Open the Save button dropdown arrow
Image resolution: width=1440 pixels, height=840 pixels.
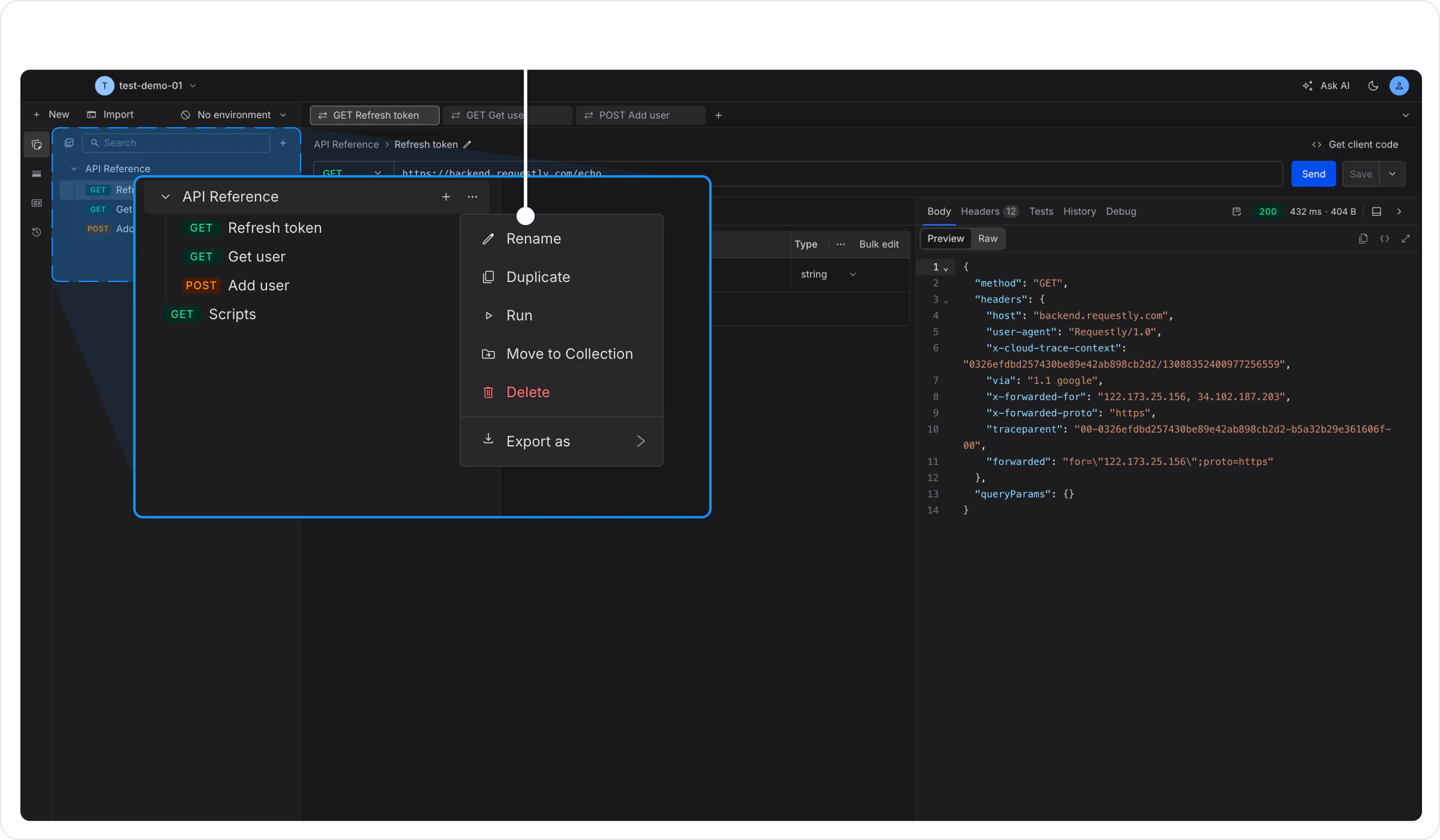(1393, 174)
